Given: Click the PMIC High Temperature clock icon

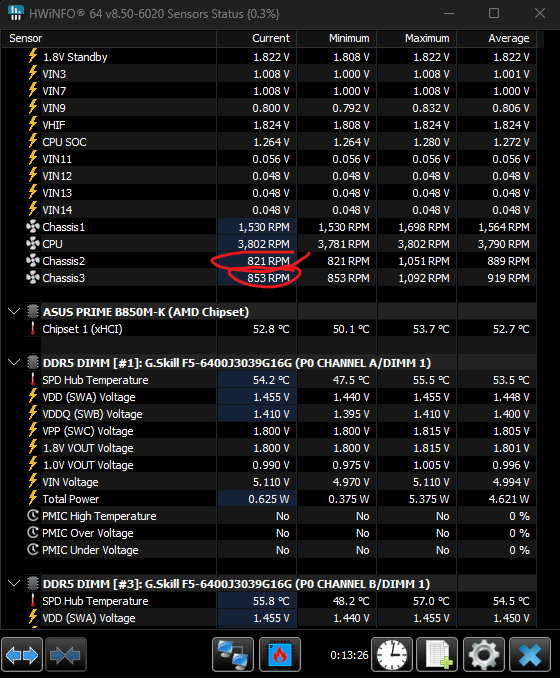Looking at the screenshot, I should click(33, 515).
